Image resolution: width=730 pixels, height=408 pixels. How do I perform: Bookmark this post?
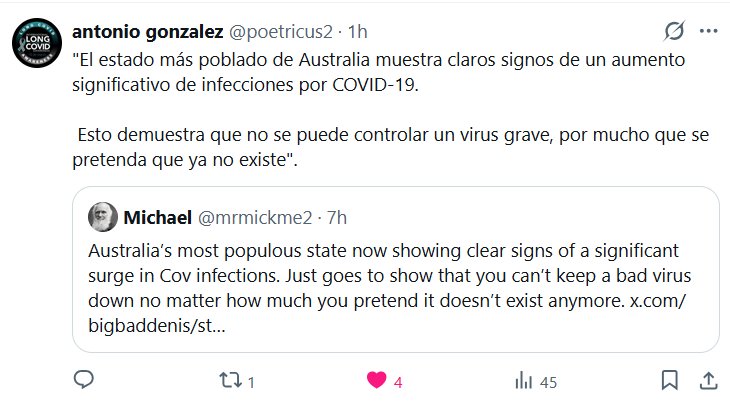[x=670, y=380]
